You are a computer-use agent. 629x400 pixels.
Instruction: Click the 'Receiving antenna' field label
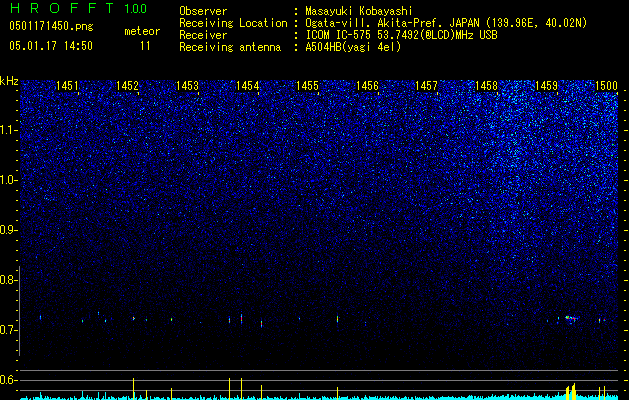(230, 47)
